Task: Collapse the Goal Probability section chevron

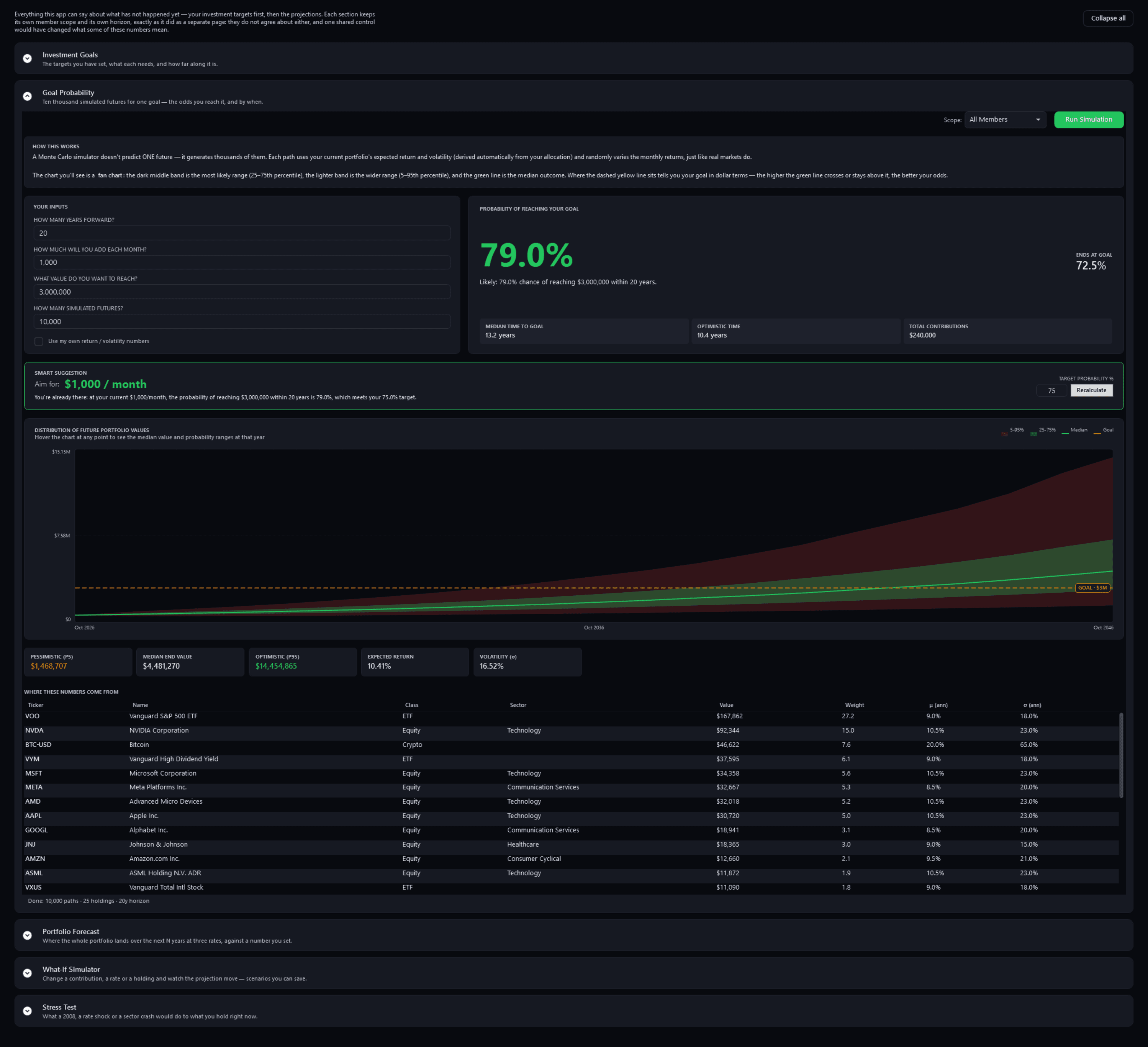Action: click(x=27, y=96)
